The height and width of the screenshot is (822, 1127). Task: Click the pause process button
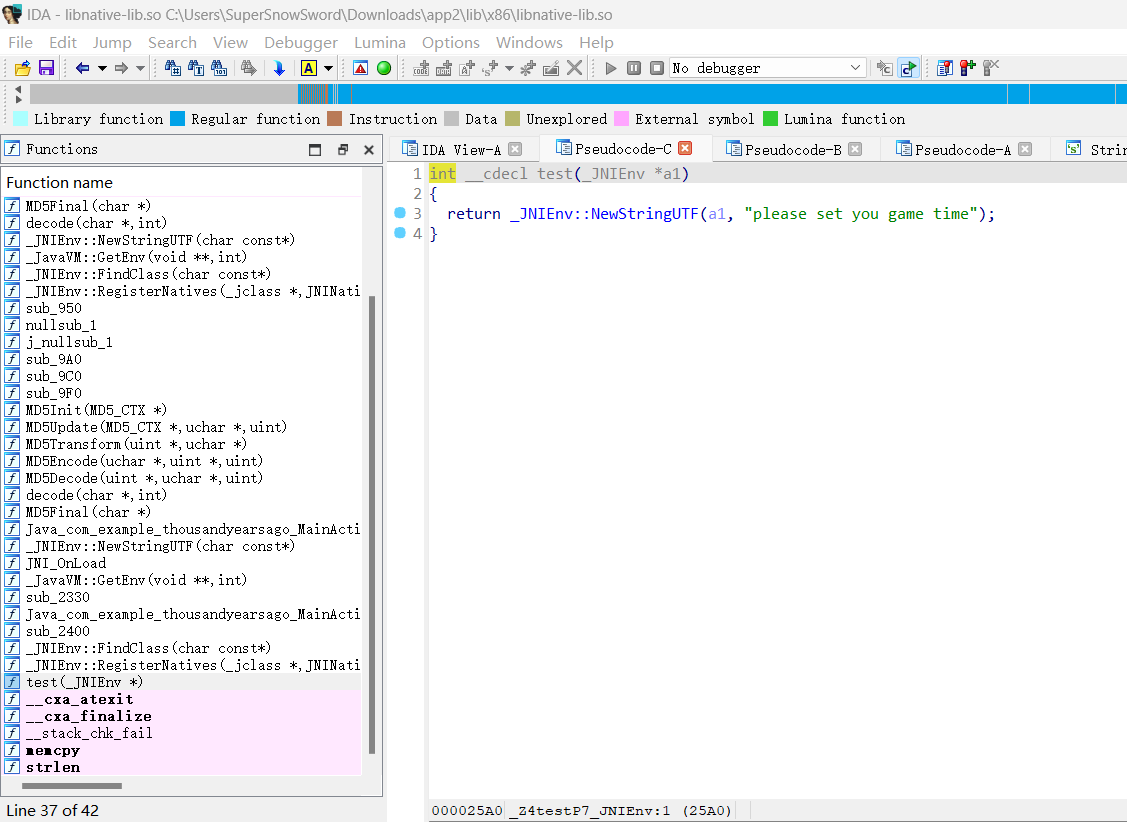[634, 68]
